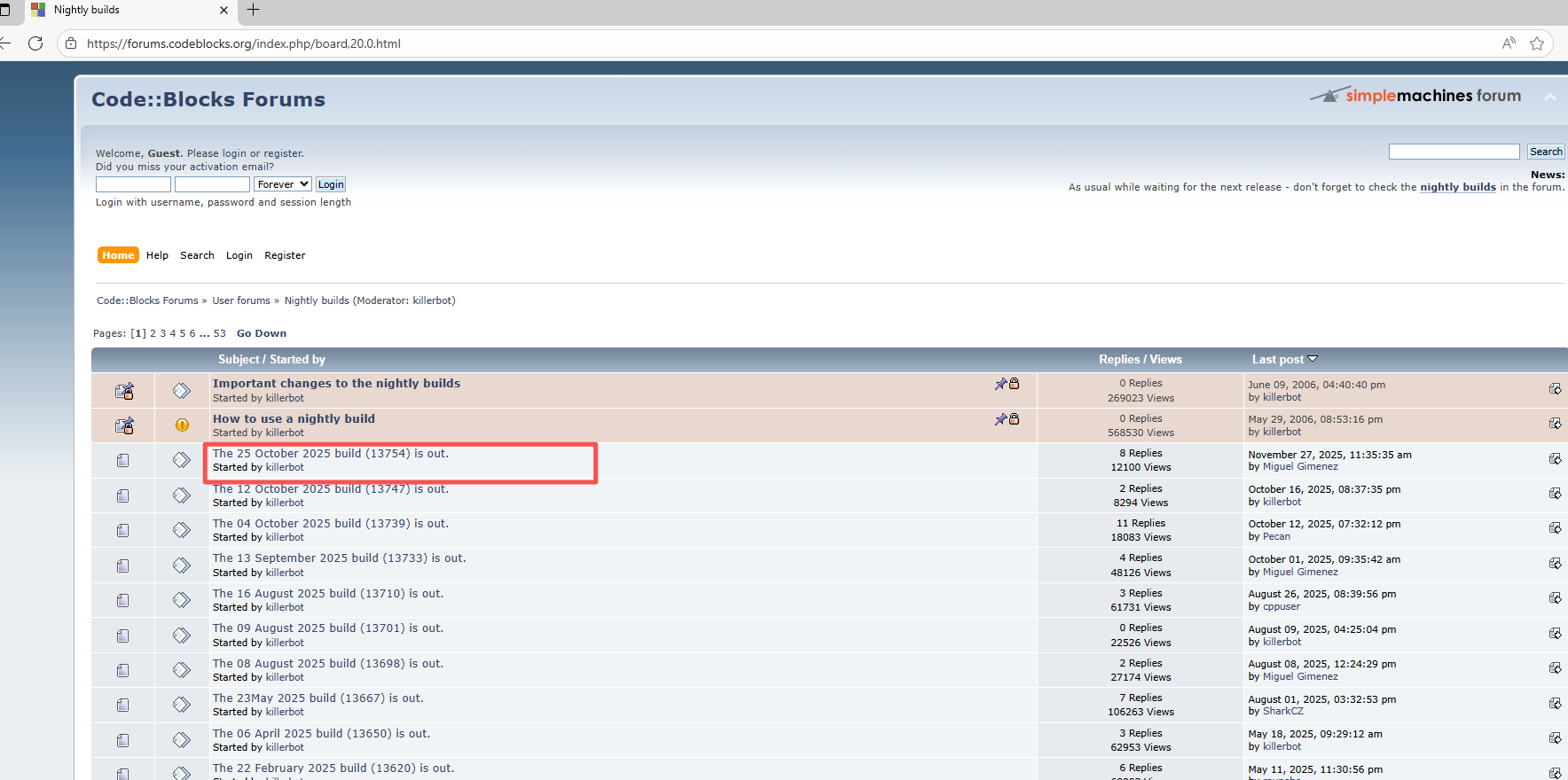Go to last post icon for 08 August 2025 build
Screen dimensions: 1568x780
(x=1555, y=668)
